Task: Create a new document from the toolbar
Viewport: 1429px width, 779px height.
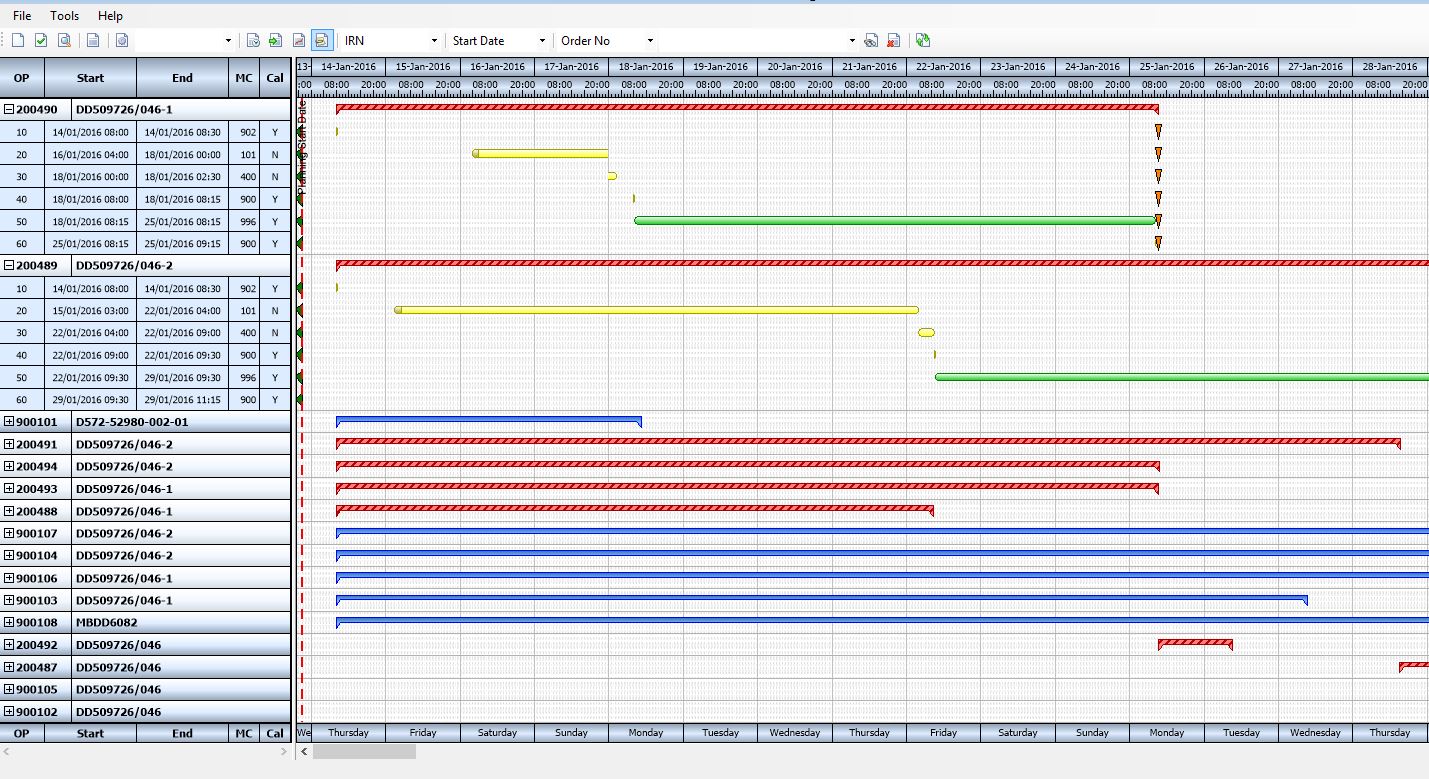Action: (x=18, y=40)
